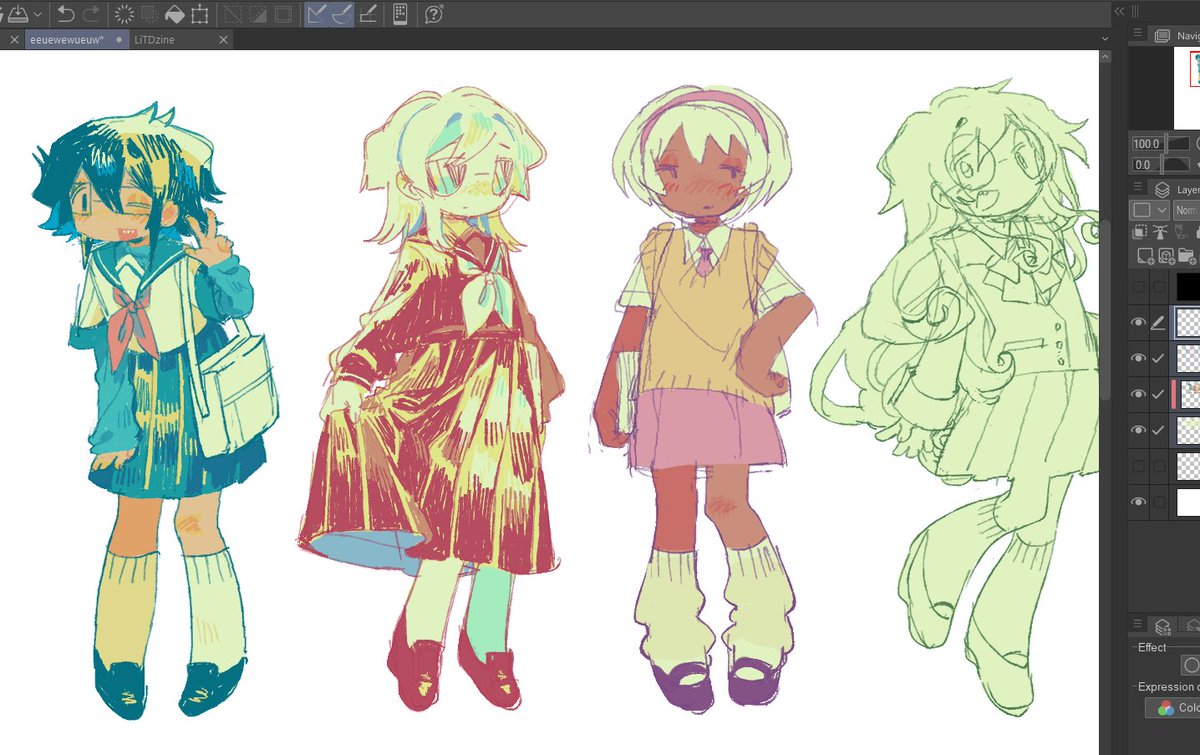Hide the layer with the red color marker
This screenshot has height=755, width=1200.
tap(1138, 394)
